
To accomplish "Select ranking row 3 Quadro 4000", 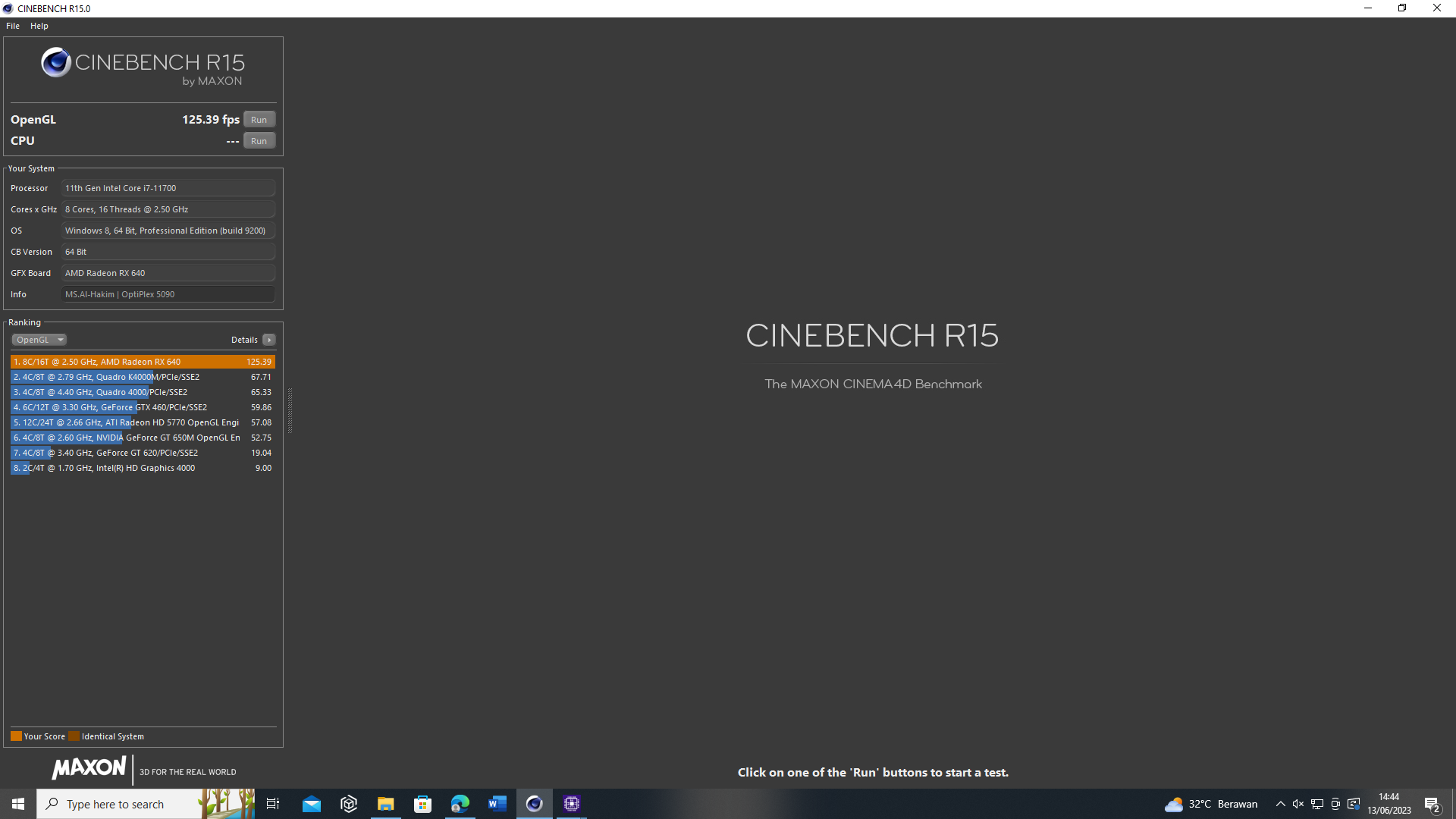I will (143, 392).
